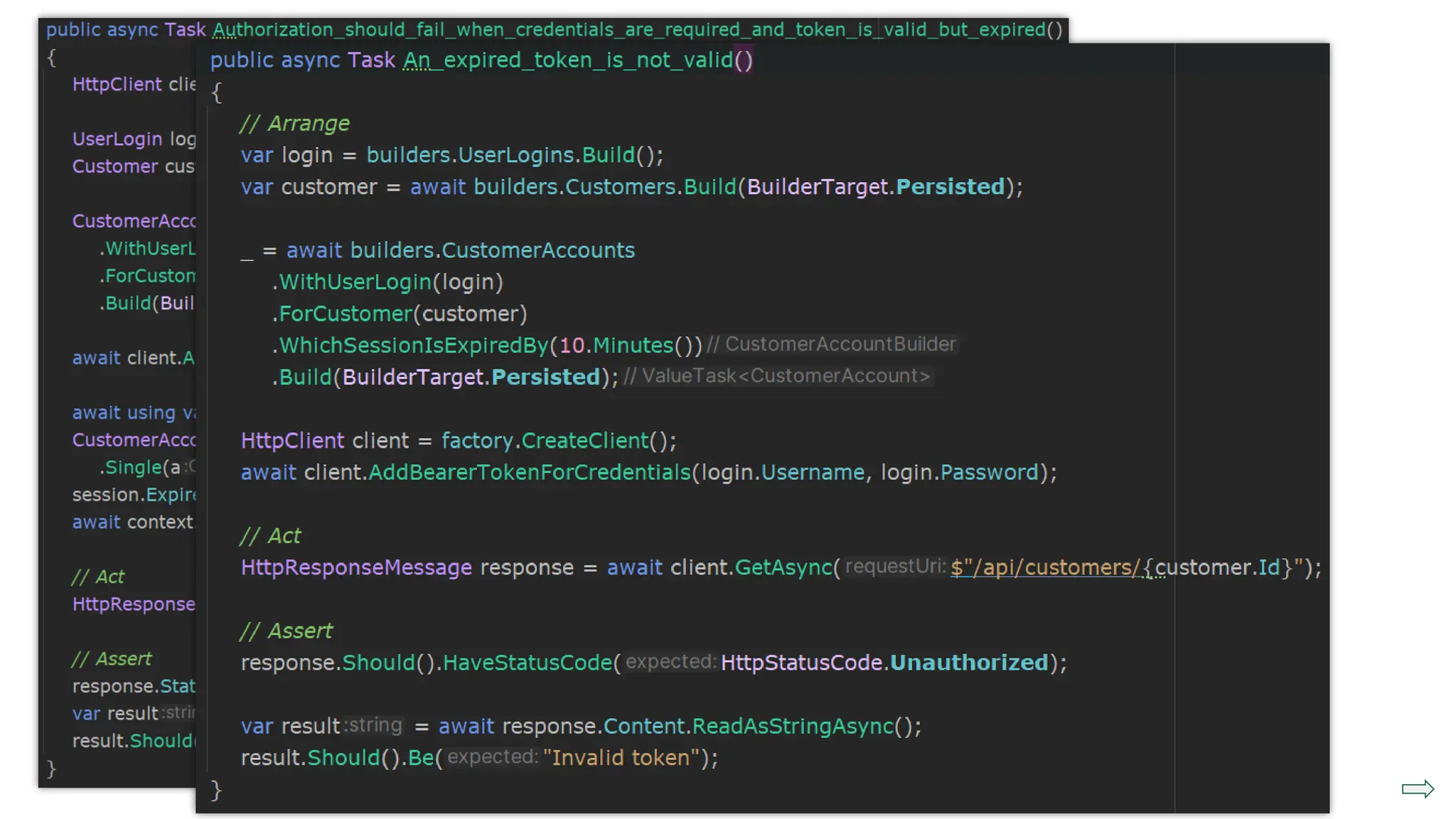Click the :string type hint after result
Image resolution: width=1456 pixels, height=819 pixels.
pos(374,725)
